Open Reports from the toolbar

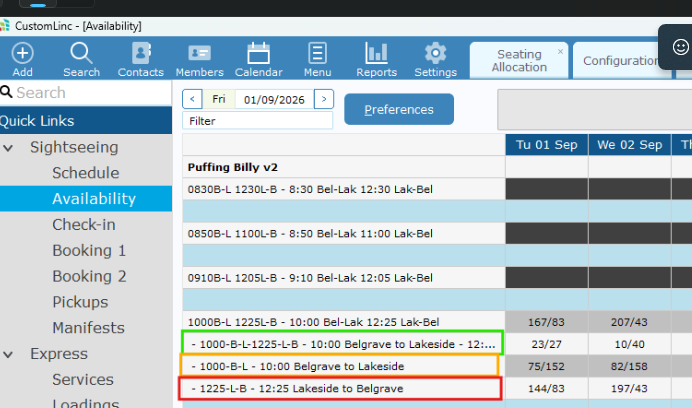tap(376, 60)
